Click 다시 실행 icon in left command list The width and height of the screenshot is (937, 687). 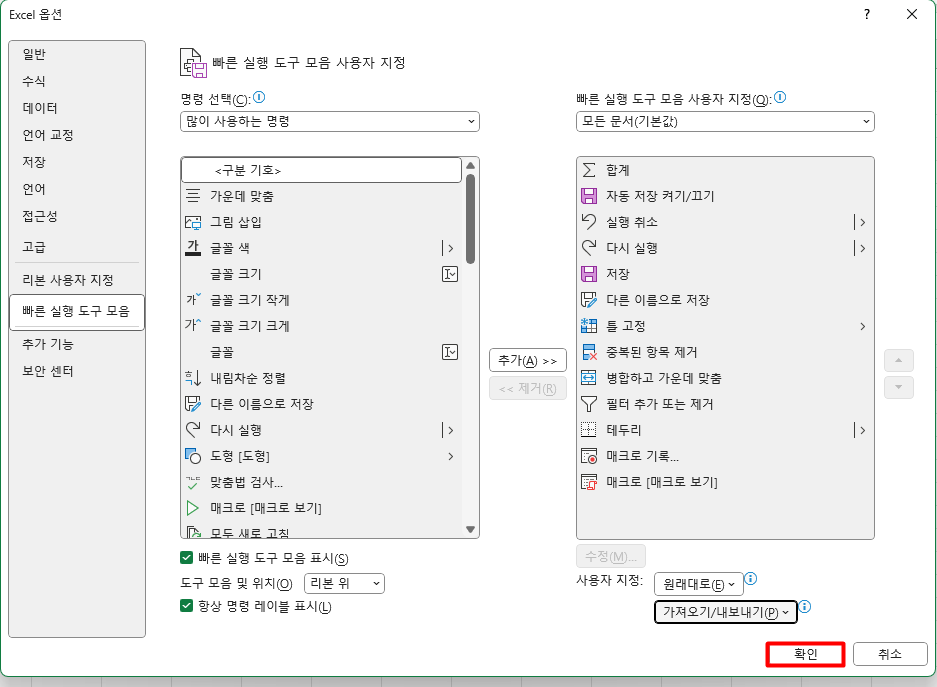[193, 430]
